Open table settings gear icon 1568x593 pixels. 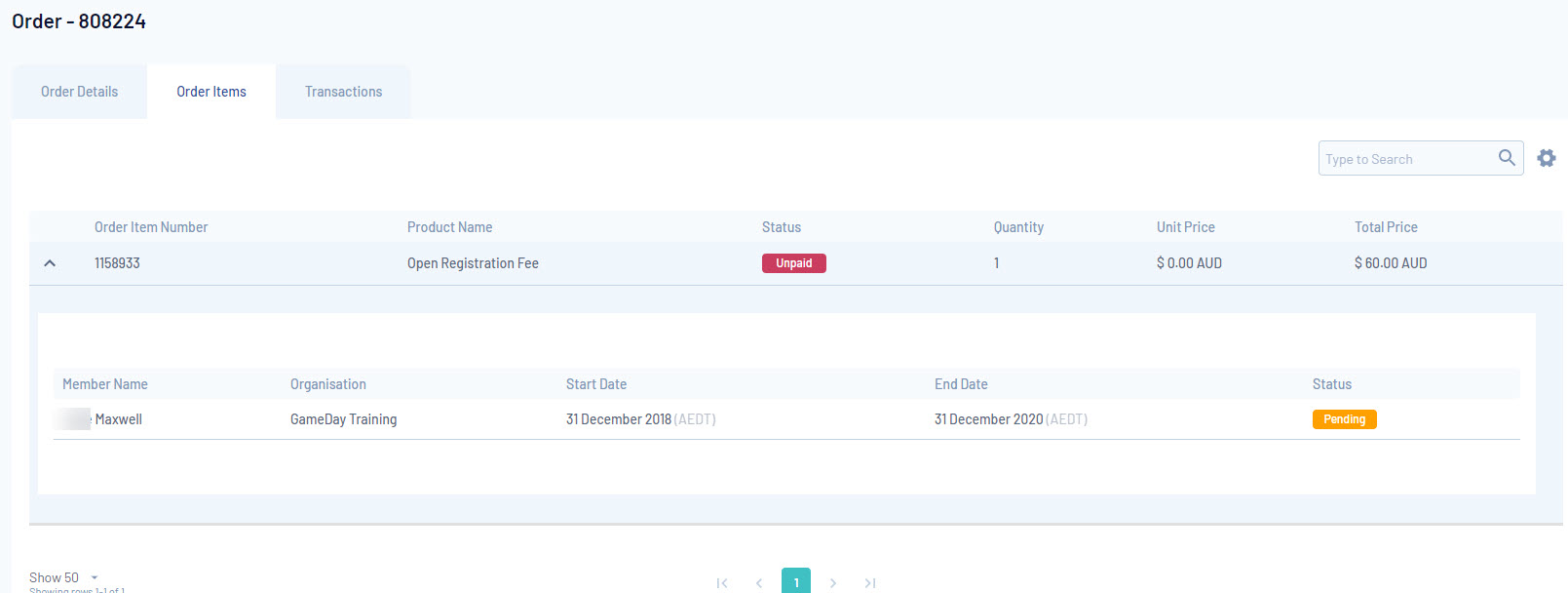1547,158
